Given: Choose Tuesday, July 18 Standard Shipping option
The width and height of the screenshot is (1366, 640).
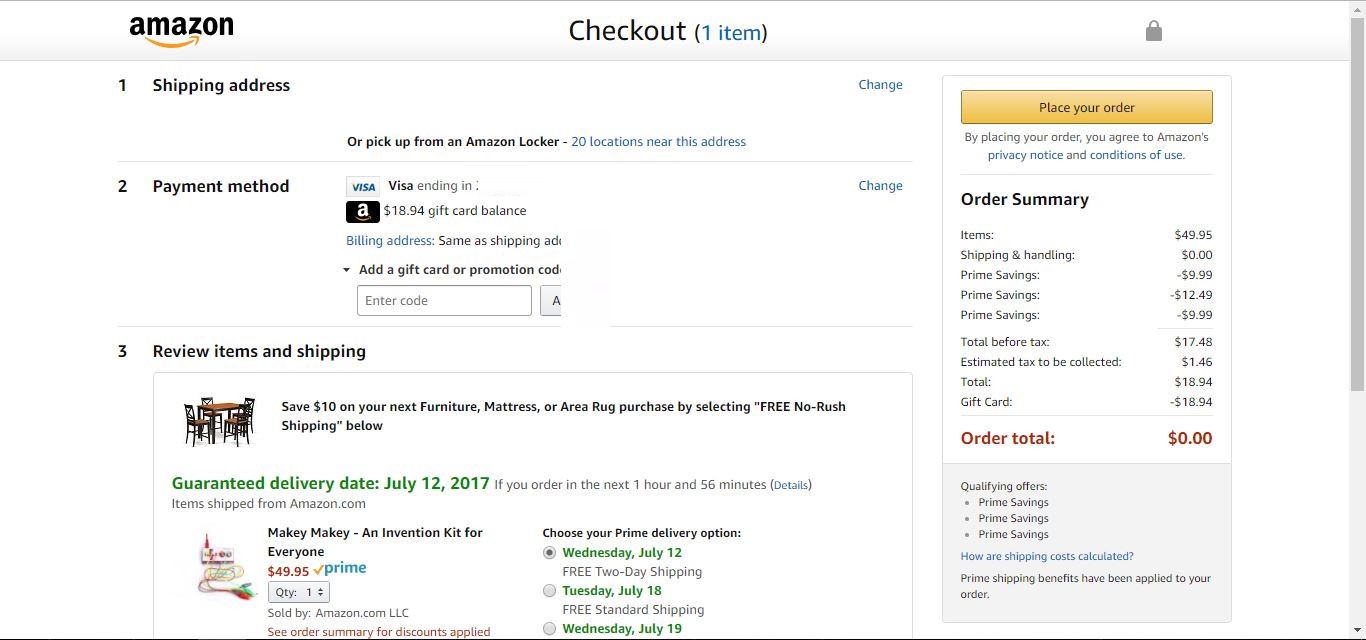Looking at the screenshot, I should point(549,591).
